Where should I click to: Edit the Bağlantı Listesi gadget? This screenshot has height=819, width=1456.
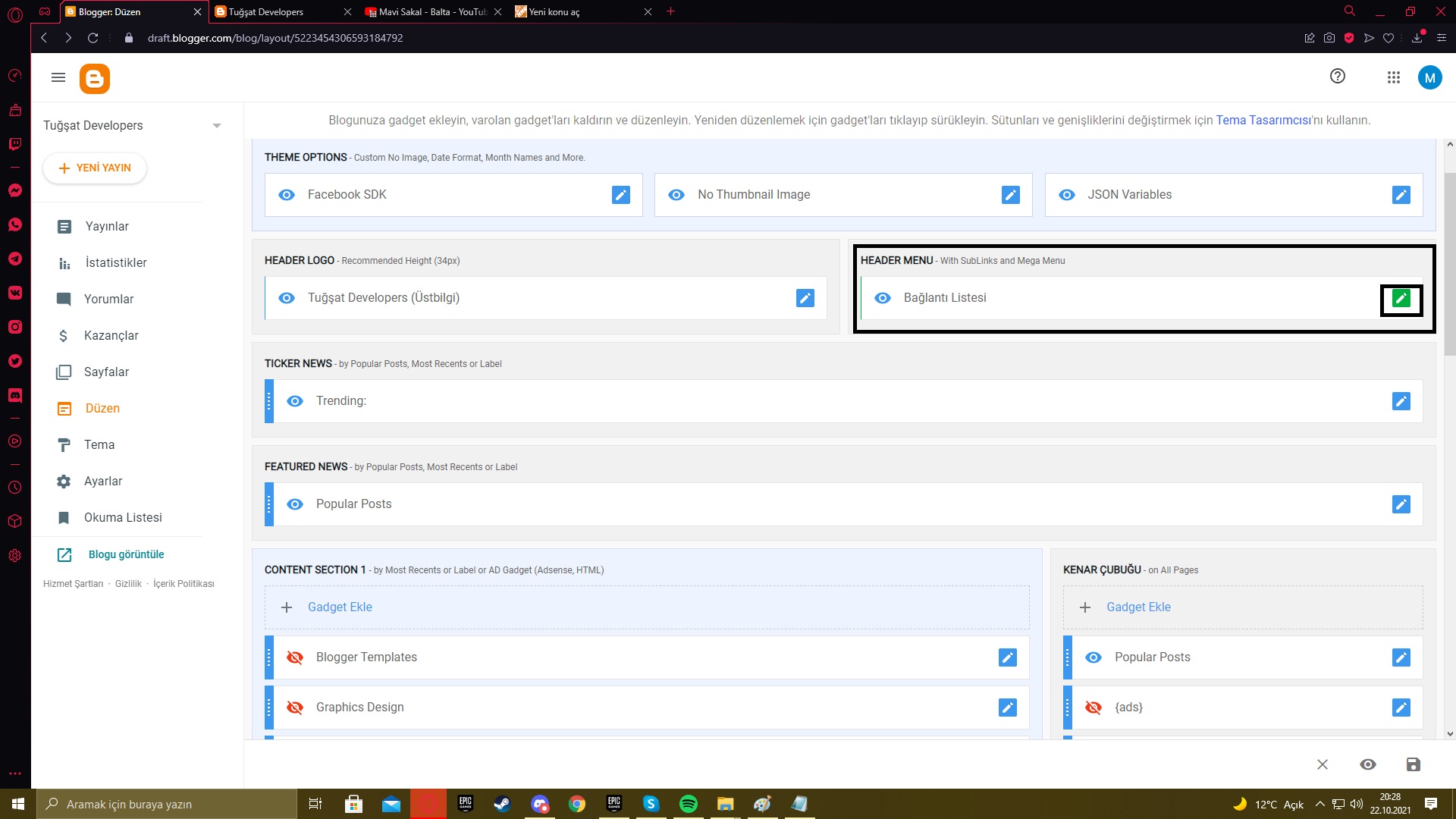[x=1401, y=298]
